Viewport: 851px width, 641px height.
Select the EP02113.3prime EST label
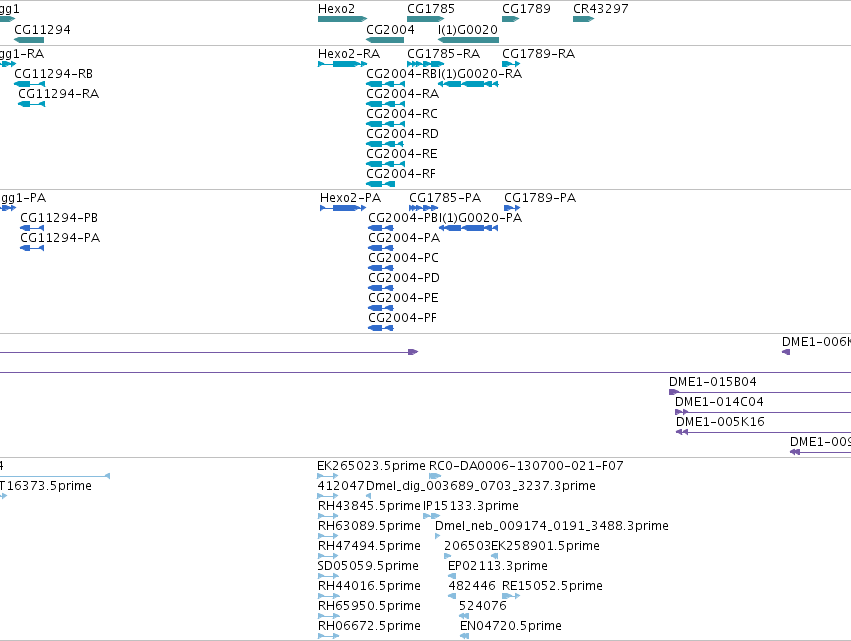tap(498, 567)
